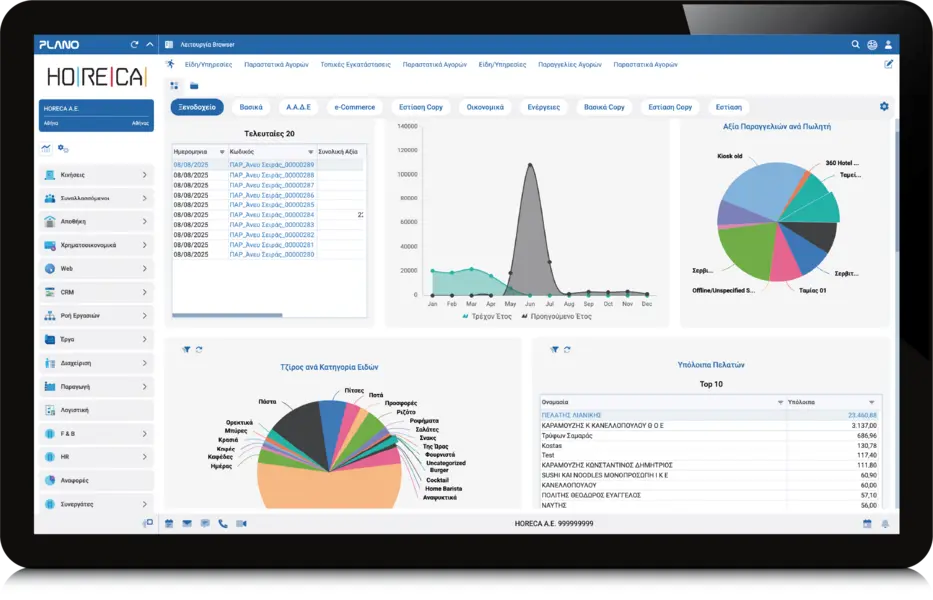Collapse header with the up chevron near PLANO
The width and height of the screenshot is (933, 600).
tap(150, 45)
